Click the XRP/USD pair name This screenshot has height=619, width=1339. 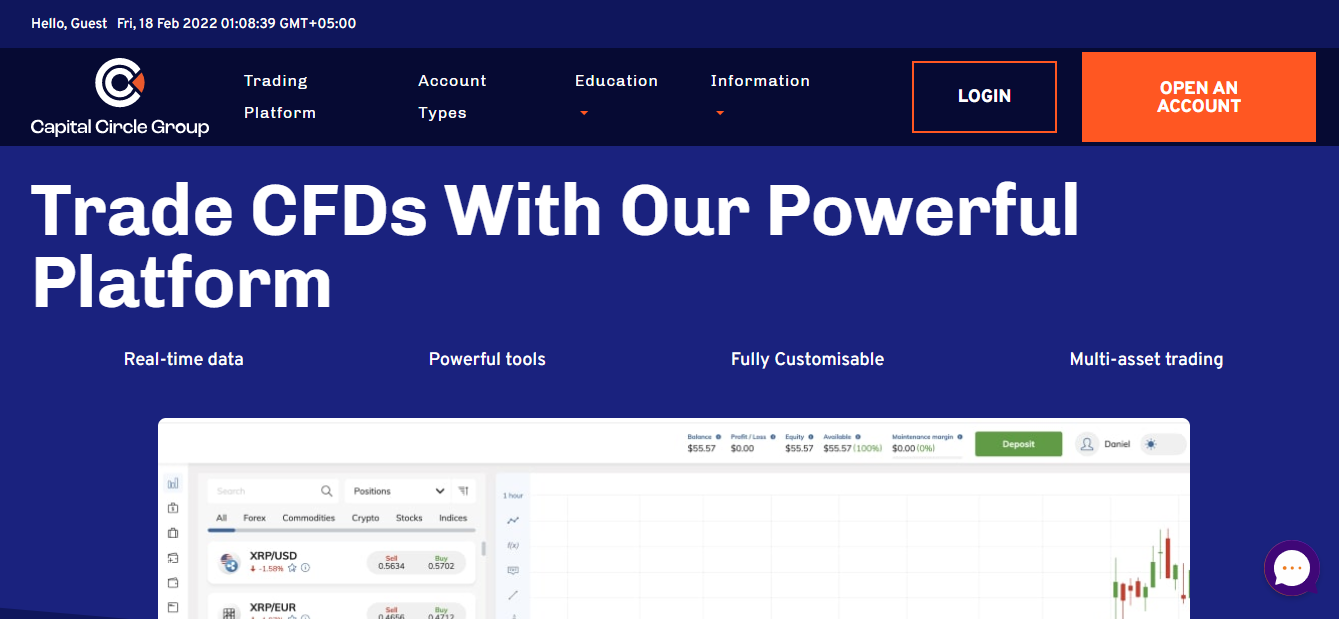pos(273,556)
